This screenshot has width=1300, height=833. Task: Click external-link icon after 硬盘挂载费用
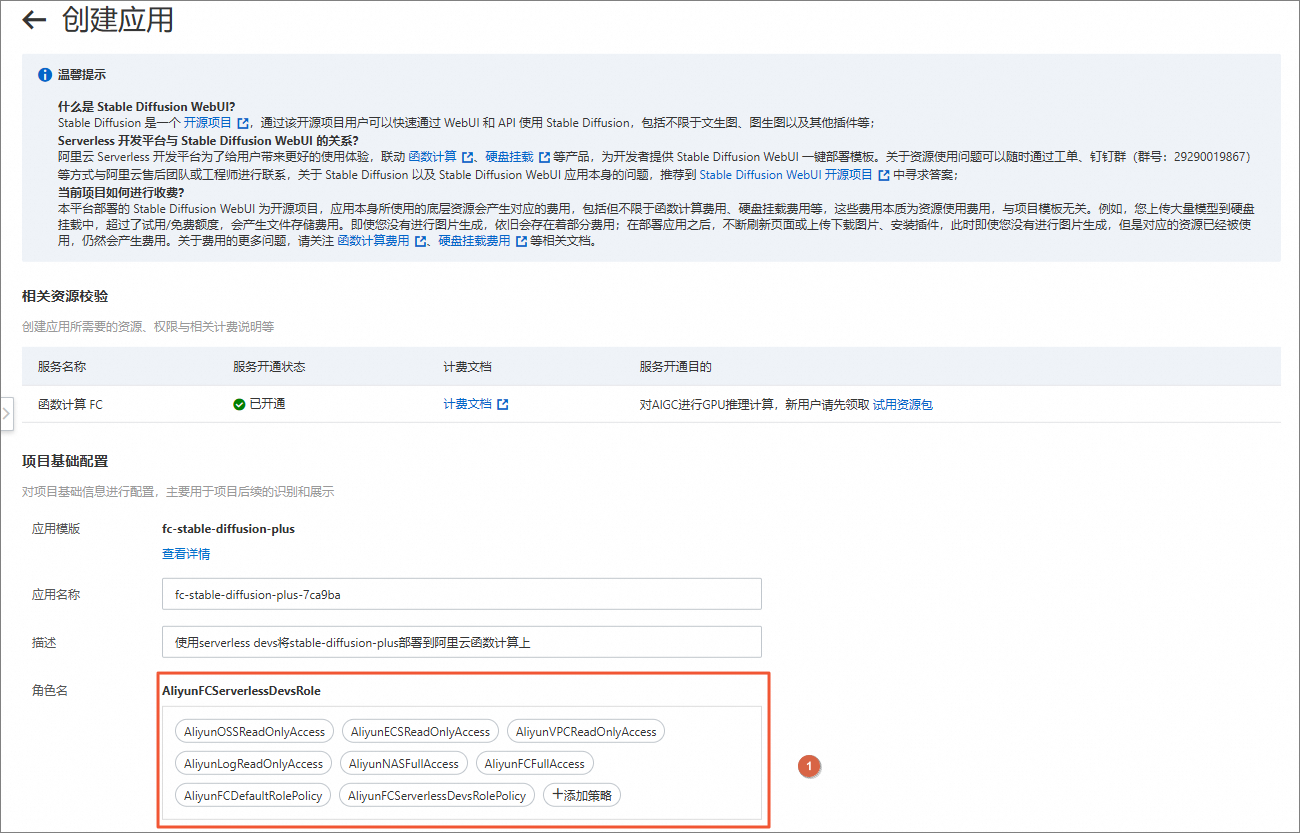[x=521, y=241]
